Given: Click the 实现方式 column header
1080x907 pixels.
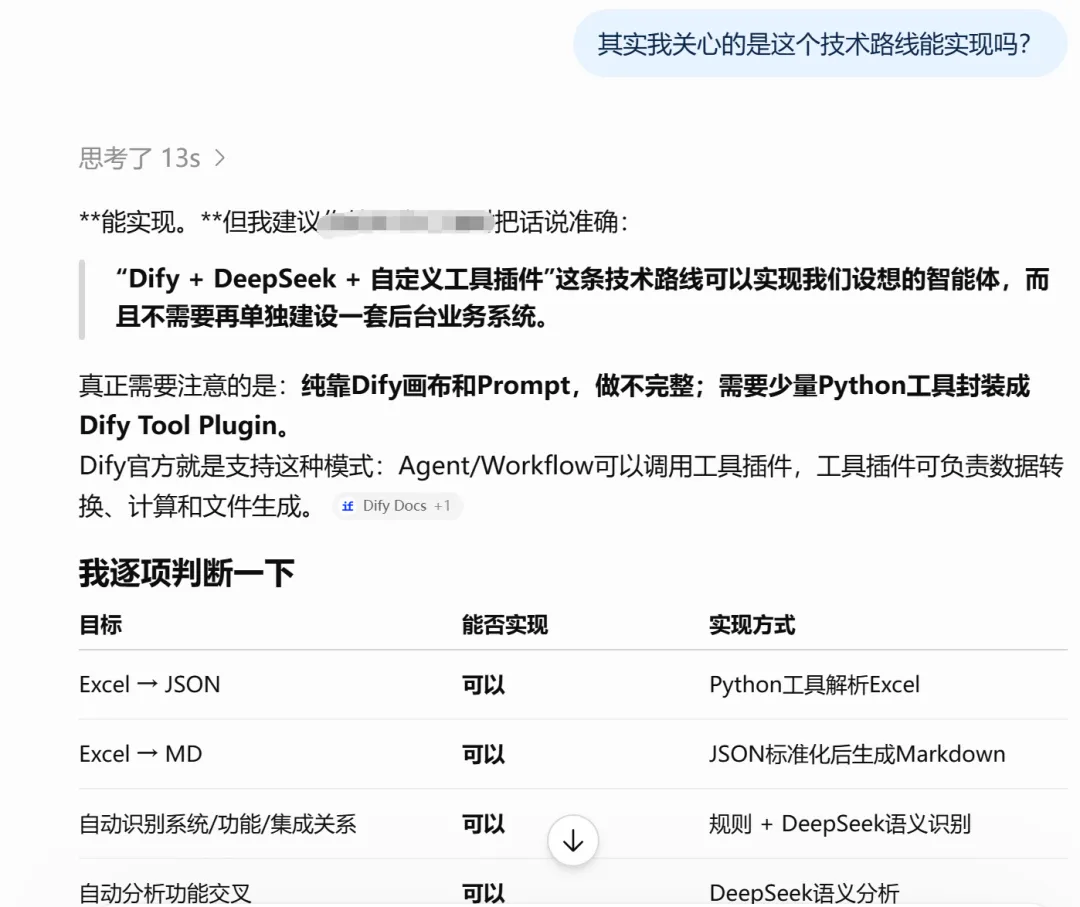Looking at the screenshot, I should [752, 625].
